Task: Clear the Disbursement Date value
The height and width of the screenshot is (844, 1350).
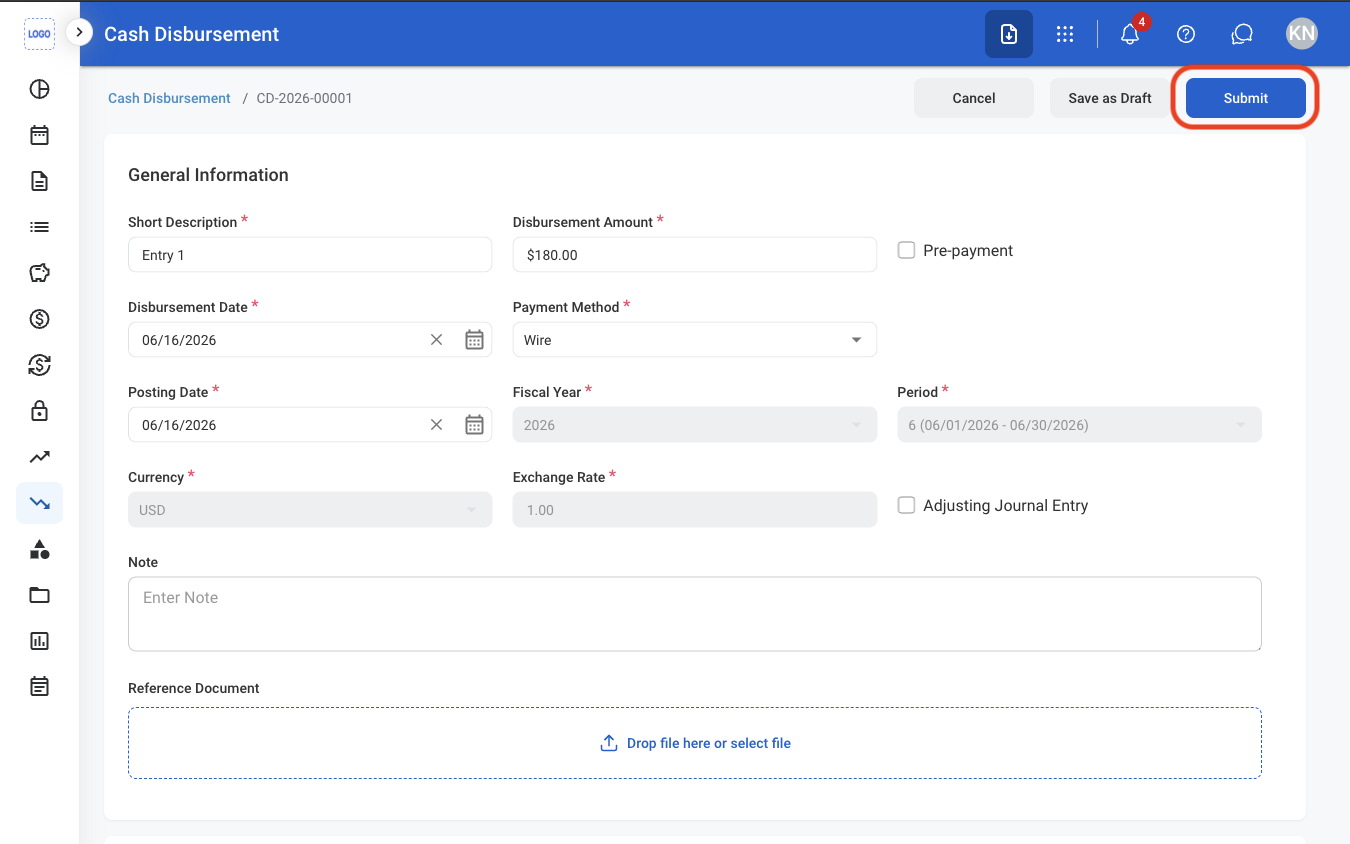Action: (436, 340)
